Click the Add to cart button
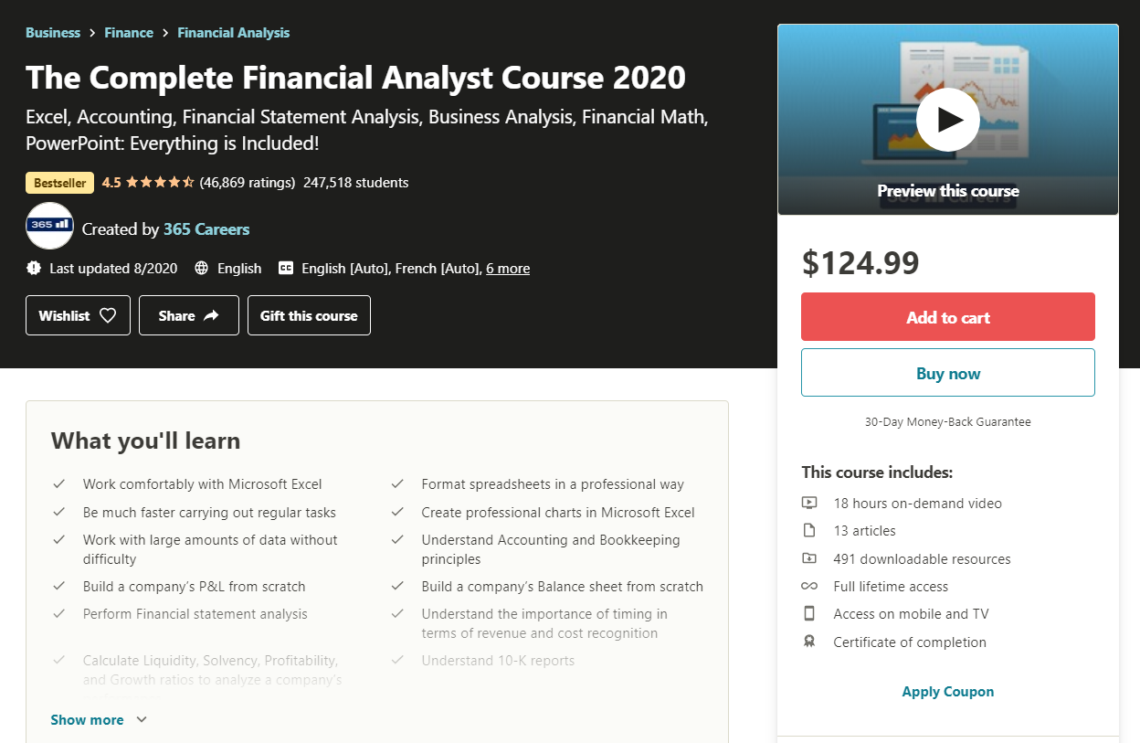The width and height of the screenshot is (1140, 743). coord(947,316)
